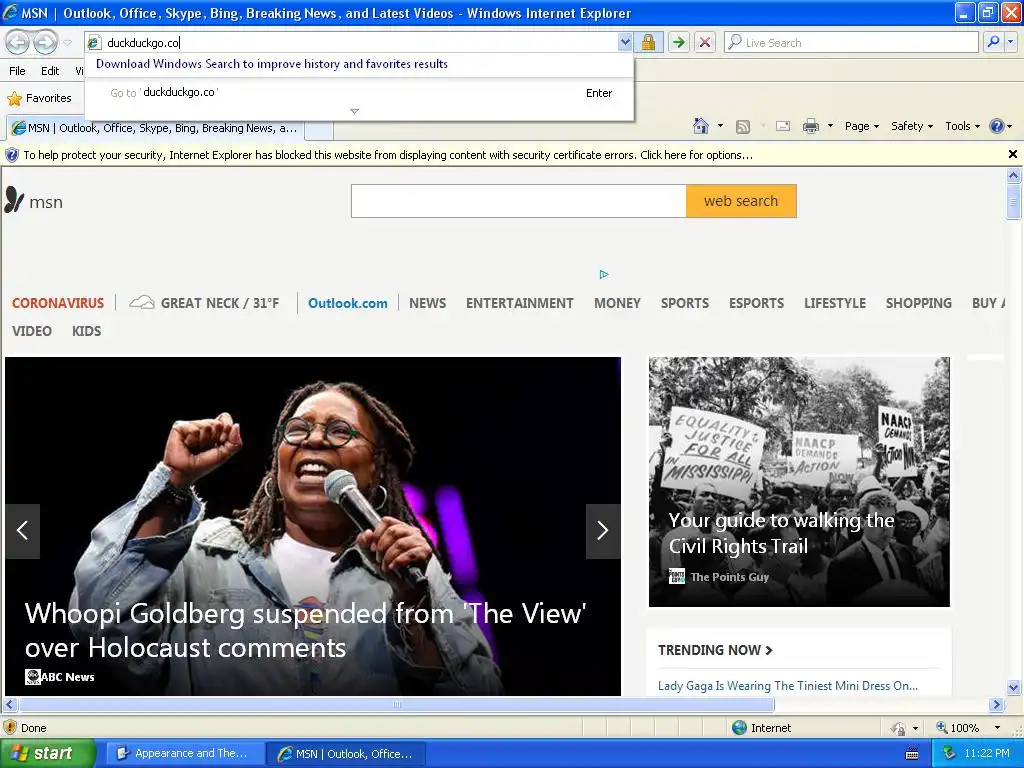
Task: Choose Go to 'duckduckgo.co' suggestion
Action: tap(359, 93)
